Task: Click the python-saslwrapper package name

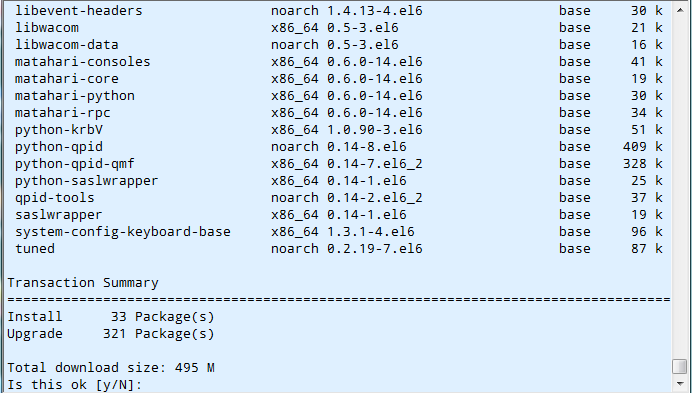Action: [86, 181]
